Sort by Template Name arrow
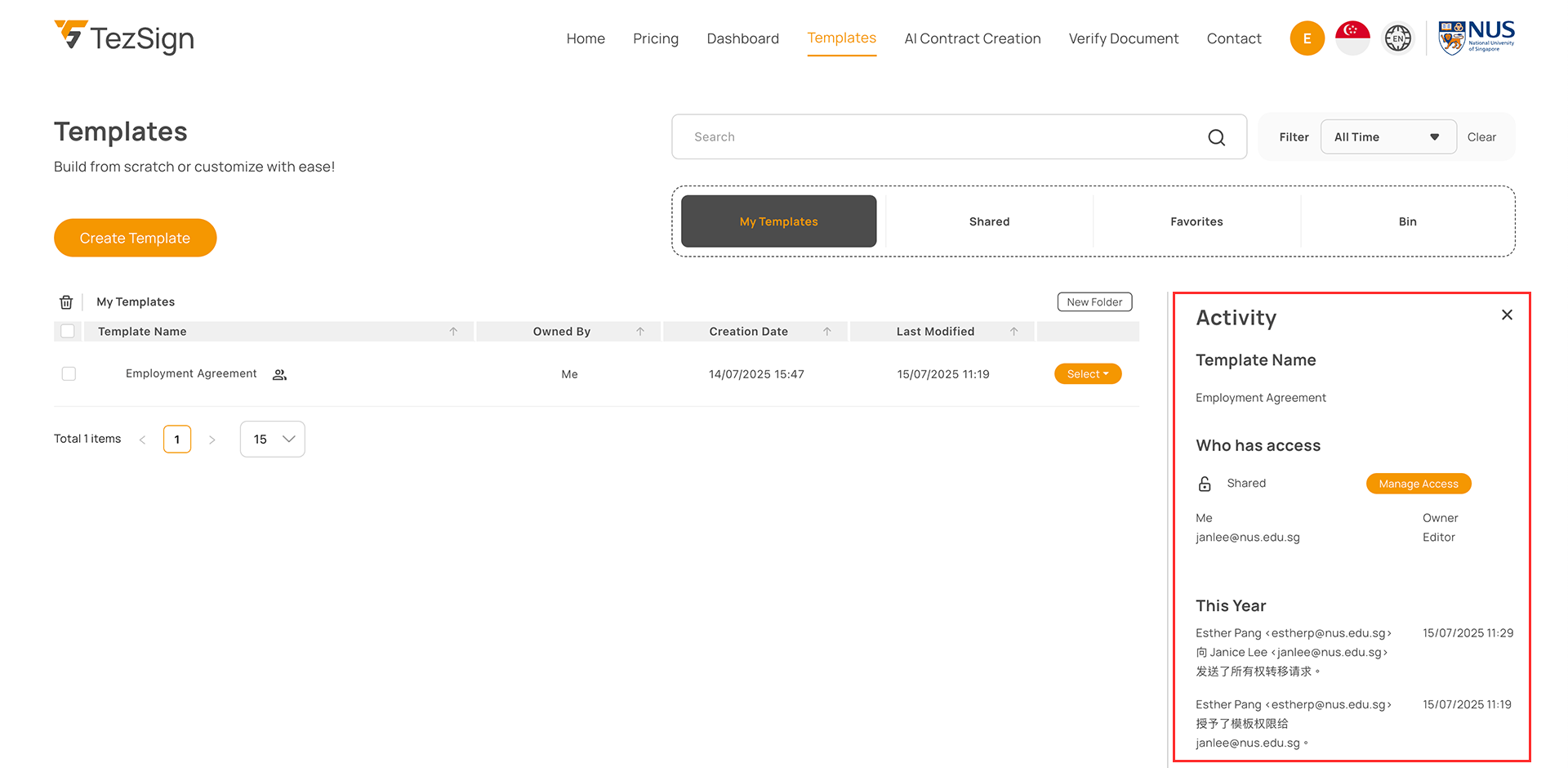1568x768 pixels. [x=453, y=332]
